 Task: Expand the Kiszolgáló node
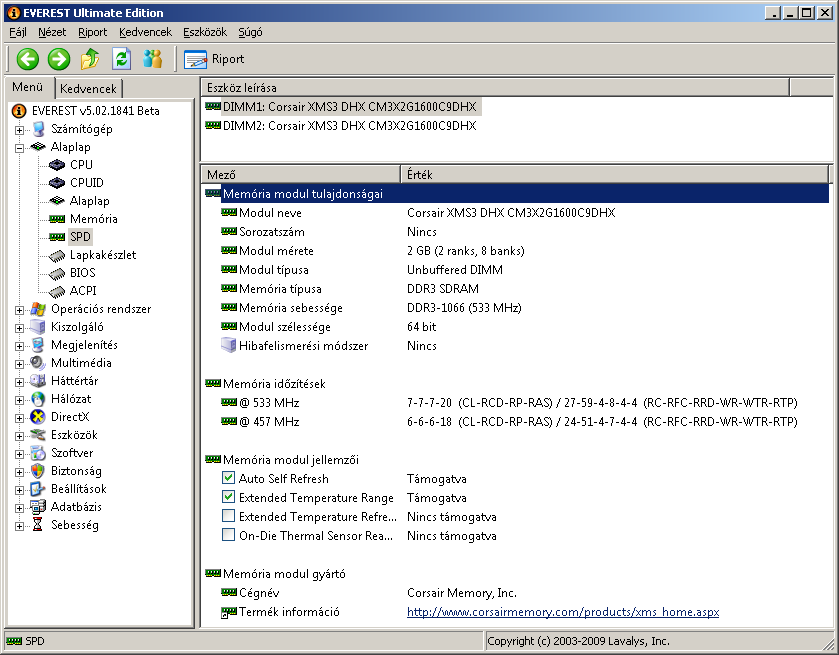[19, 328]
